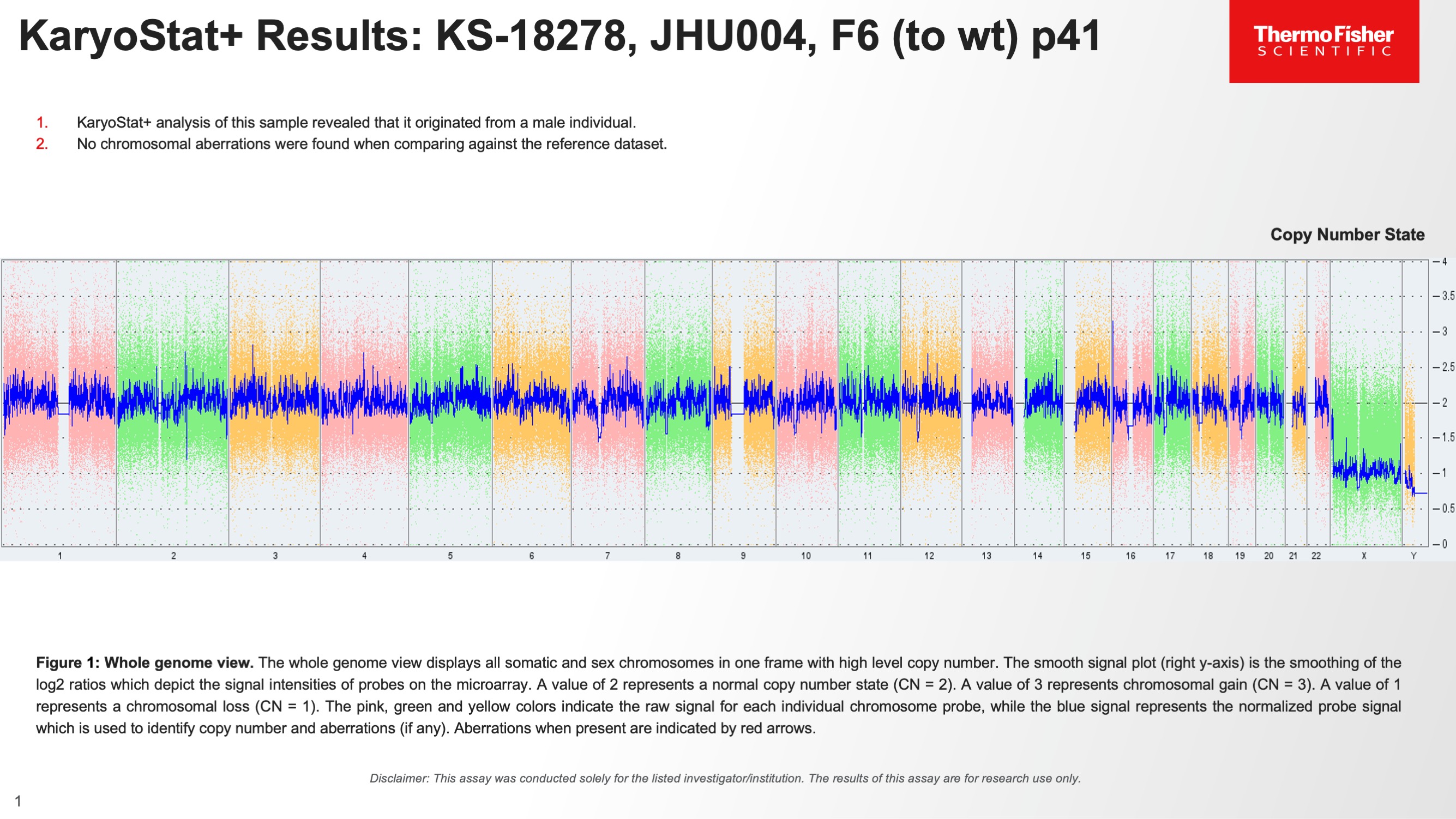Click the slide page number 1
1456x819 pixels.
[x=18, y=801]
